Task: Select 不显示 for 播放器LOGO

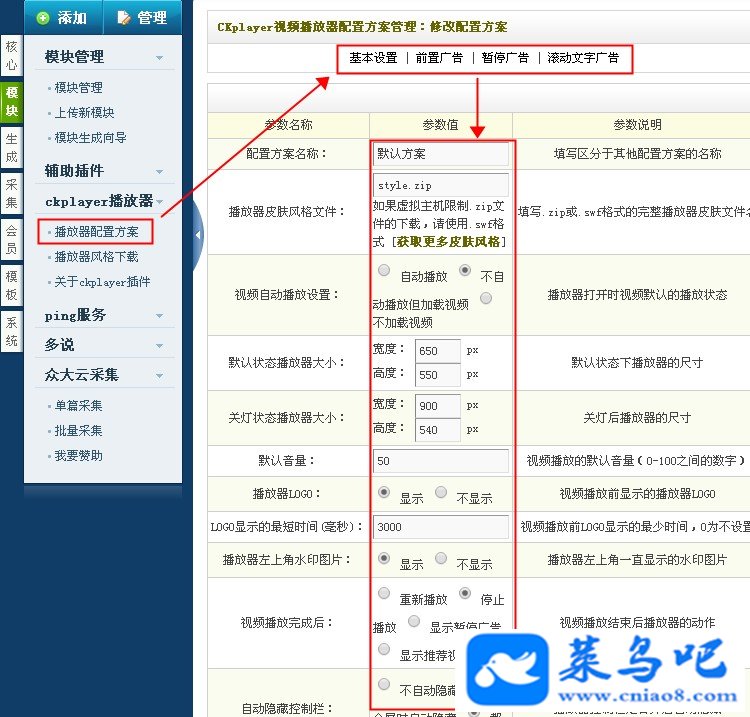Action: pyautogui.click(x=441, y=492)
